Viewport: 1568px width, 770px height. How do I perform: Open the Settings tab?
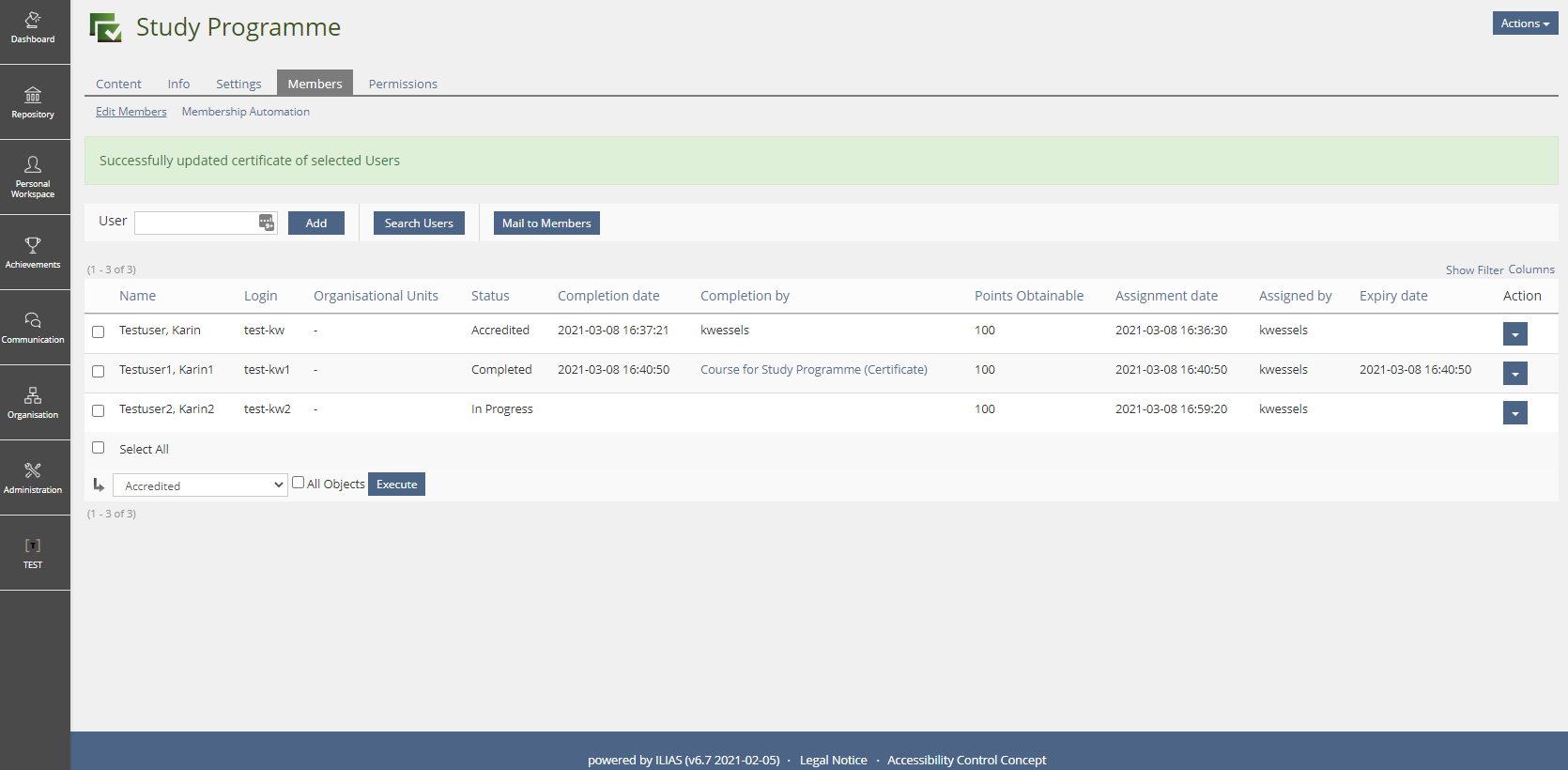[238, 84]
